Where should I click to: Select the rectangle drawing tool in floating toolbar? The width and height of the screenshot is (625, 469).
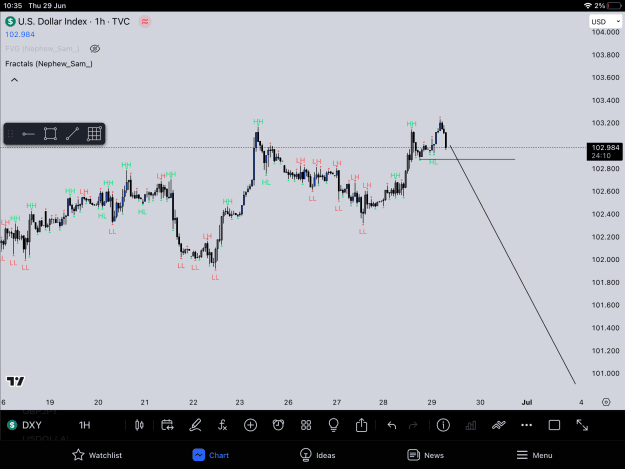[x=50, y=134]
